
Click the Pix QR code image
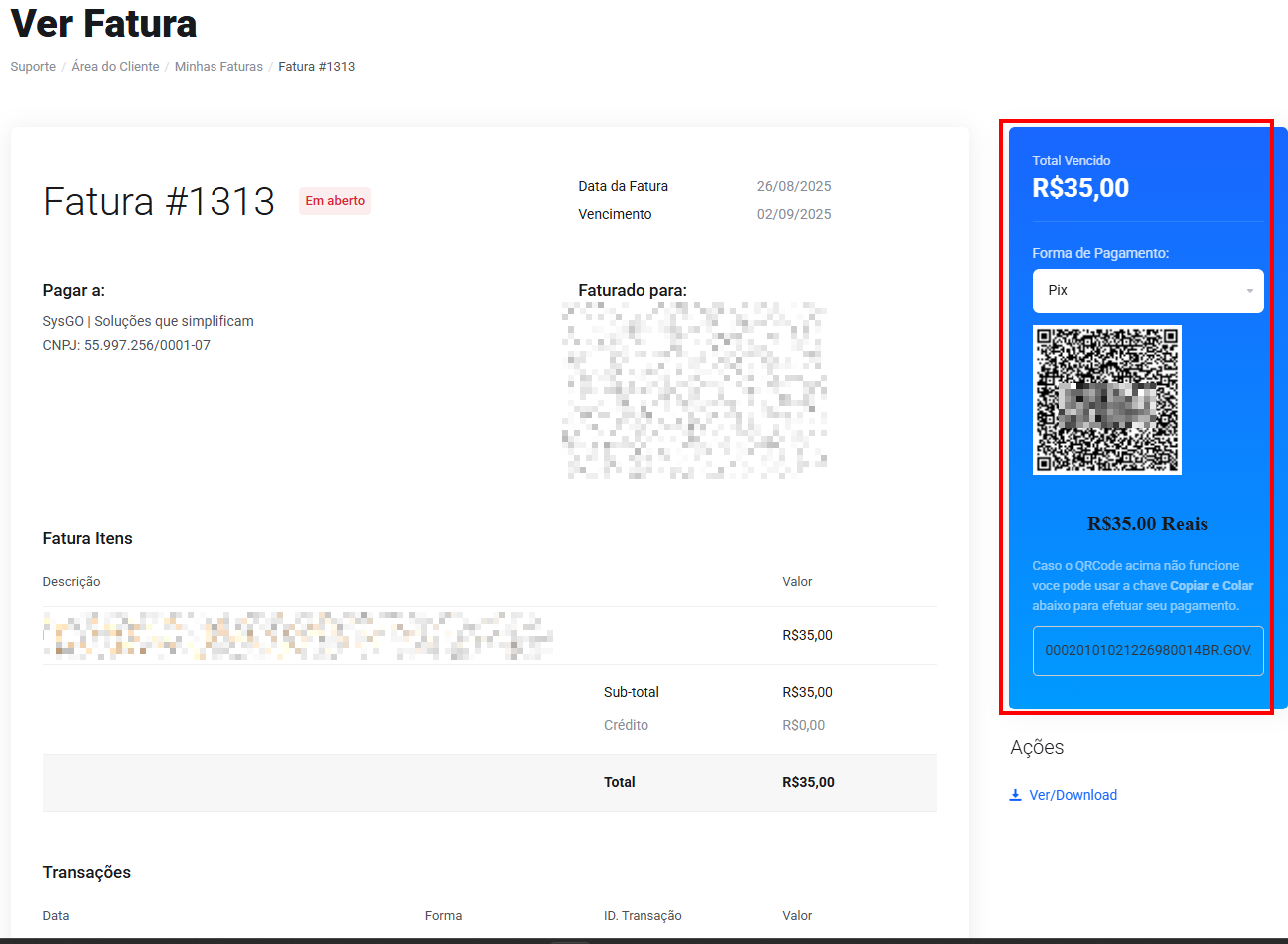1107,400
